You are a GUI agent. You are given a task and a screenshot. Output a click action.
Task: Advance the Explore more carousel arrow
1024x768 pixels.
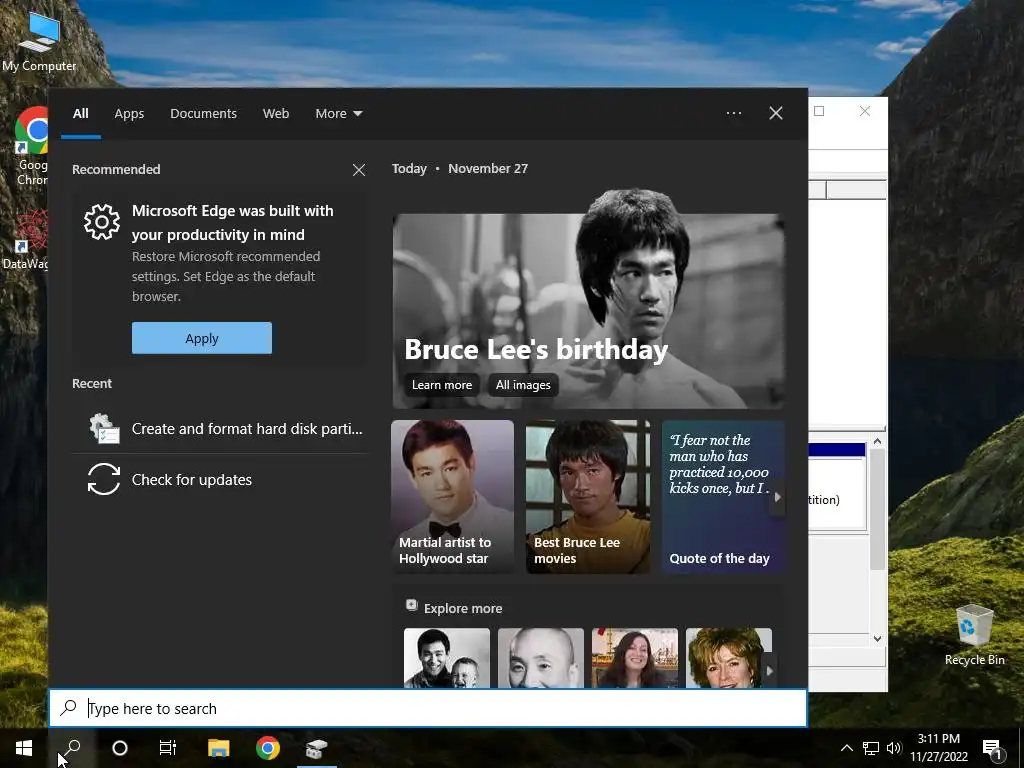coord(769,671)
